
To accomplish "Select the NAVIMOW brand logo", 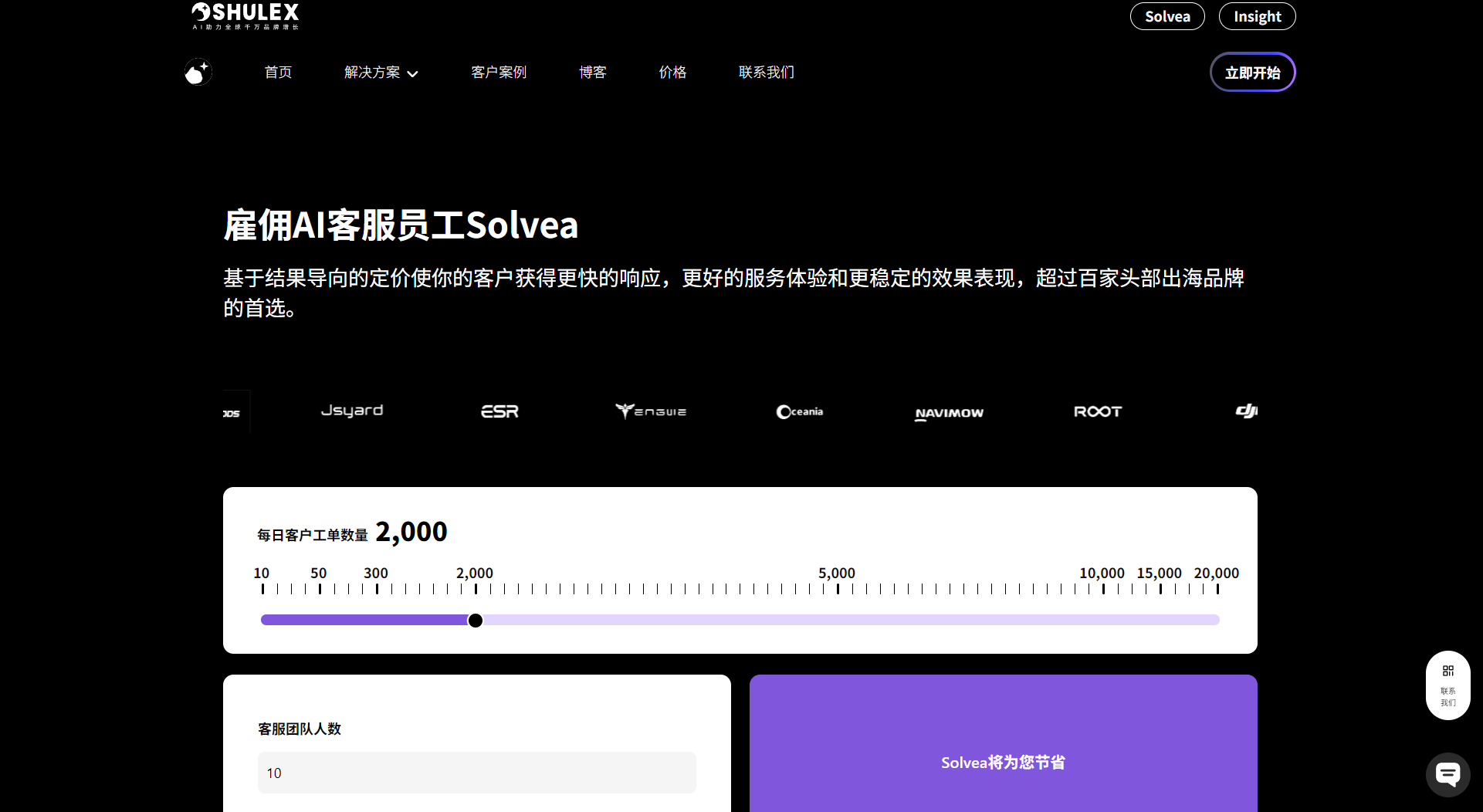I will click(949, 412).
